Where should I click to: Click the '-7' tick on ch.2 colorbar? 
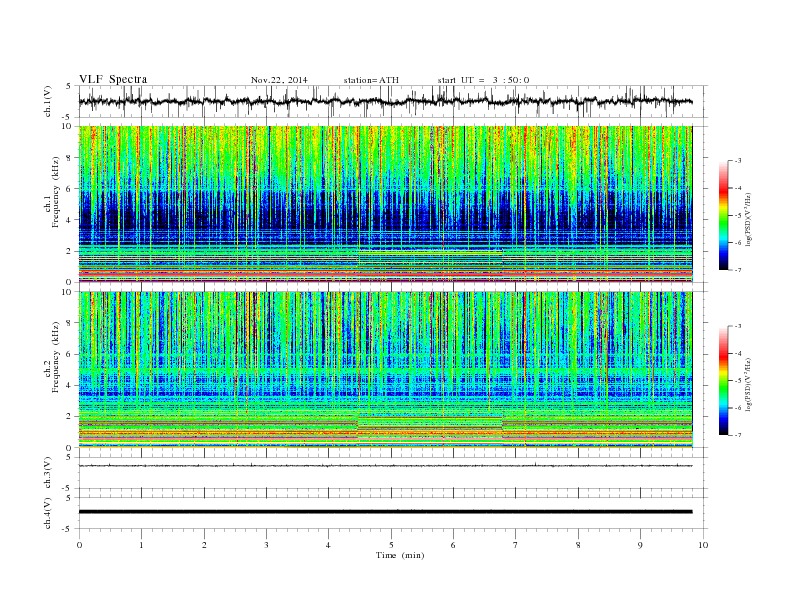pos(737,435)
